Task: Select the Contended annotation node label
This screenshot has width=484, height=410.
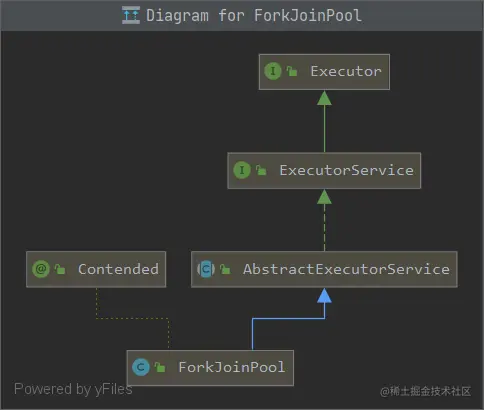Action: (118, 269)
